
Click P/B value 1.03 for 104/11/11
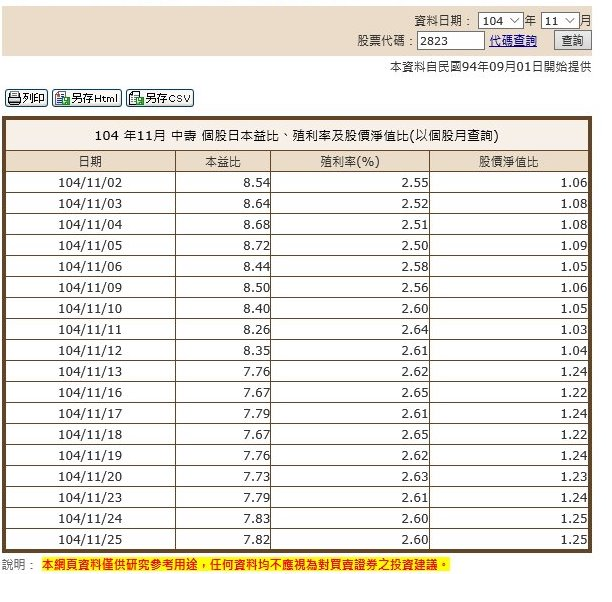(x=574, y=329)
